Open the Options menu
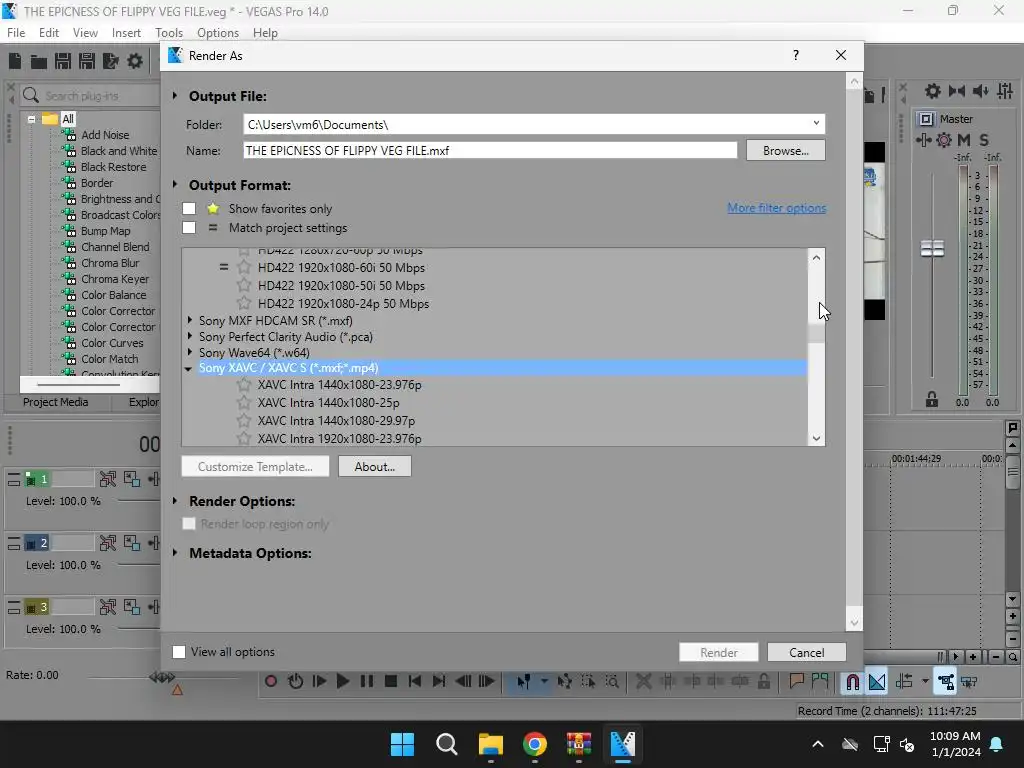Image resolution: width=1024 pixels, height=768 pixels. 218,33
